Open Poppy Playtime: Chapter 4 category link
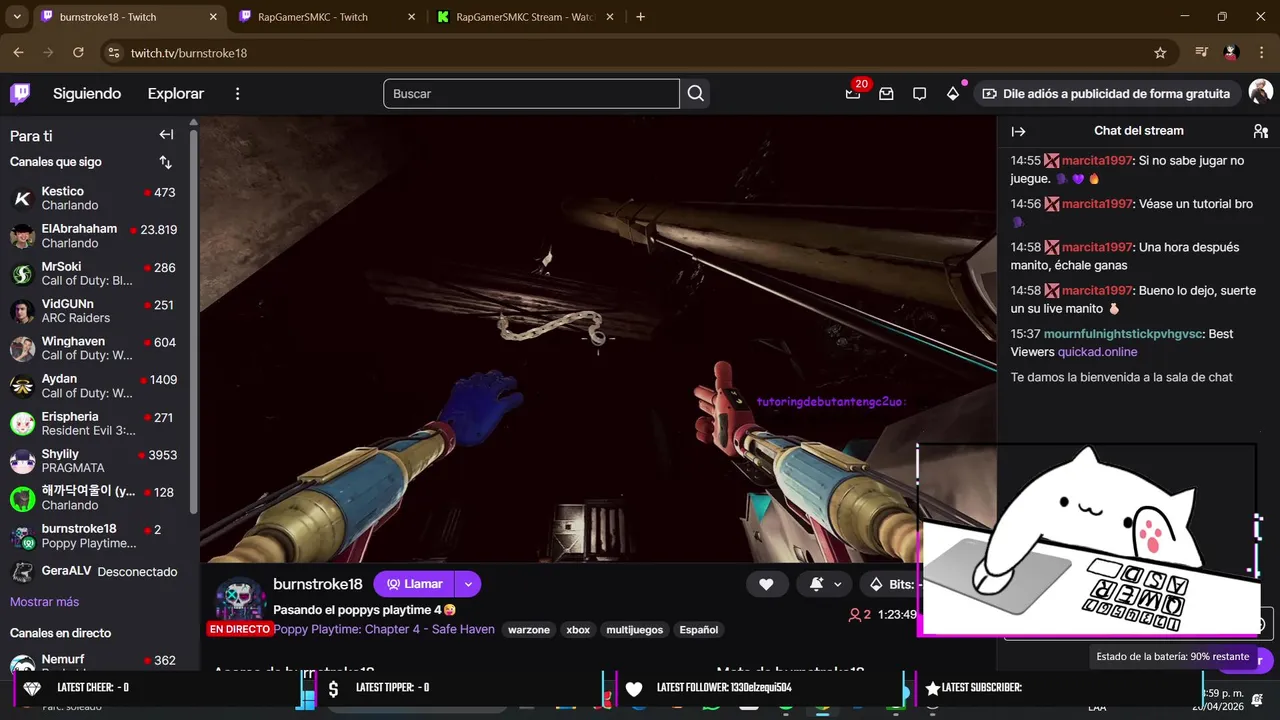The image size is (1280, 720). (x=384, y=630)
